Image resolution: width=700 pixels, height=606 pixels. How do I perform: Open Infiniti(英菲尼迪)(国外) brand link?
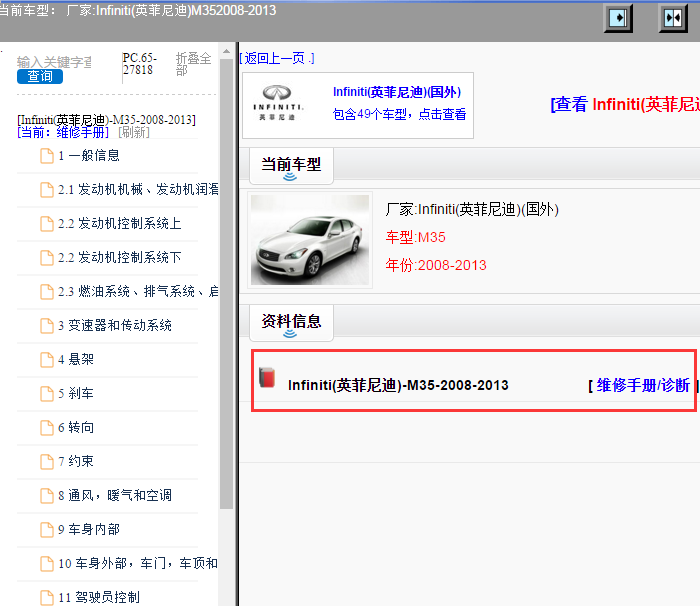click(397, 92)
